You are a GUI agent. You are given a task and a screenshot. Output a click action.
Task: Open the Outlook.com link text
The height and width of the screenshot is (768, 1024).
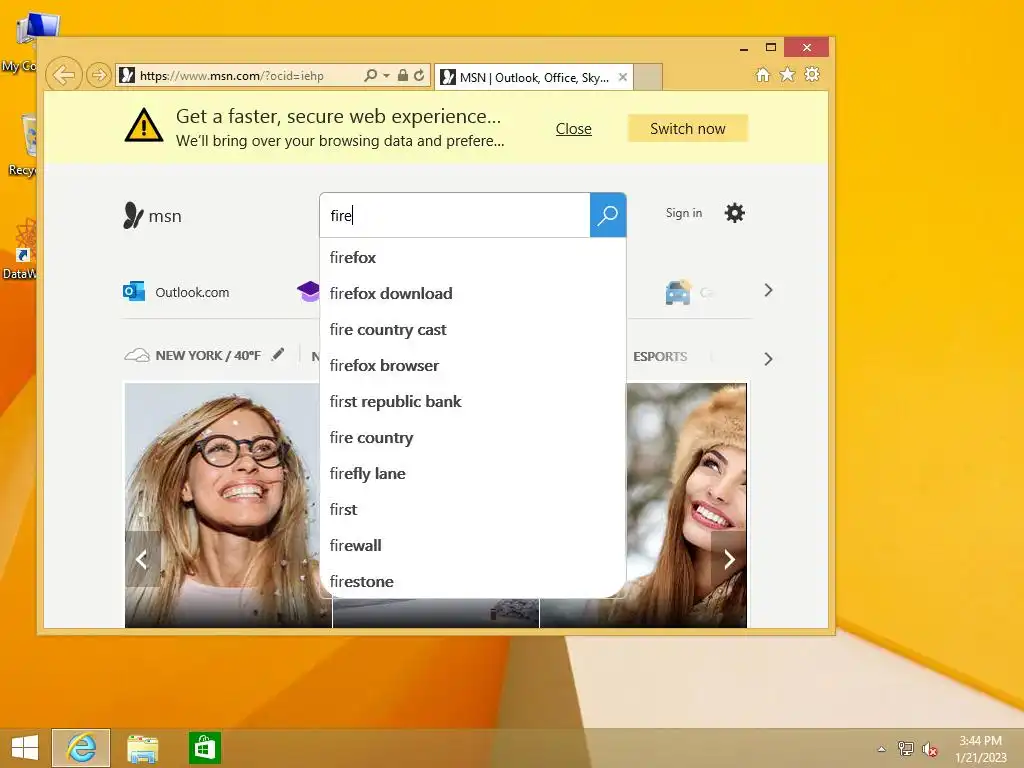[192, 292]
